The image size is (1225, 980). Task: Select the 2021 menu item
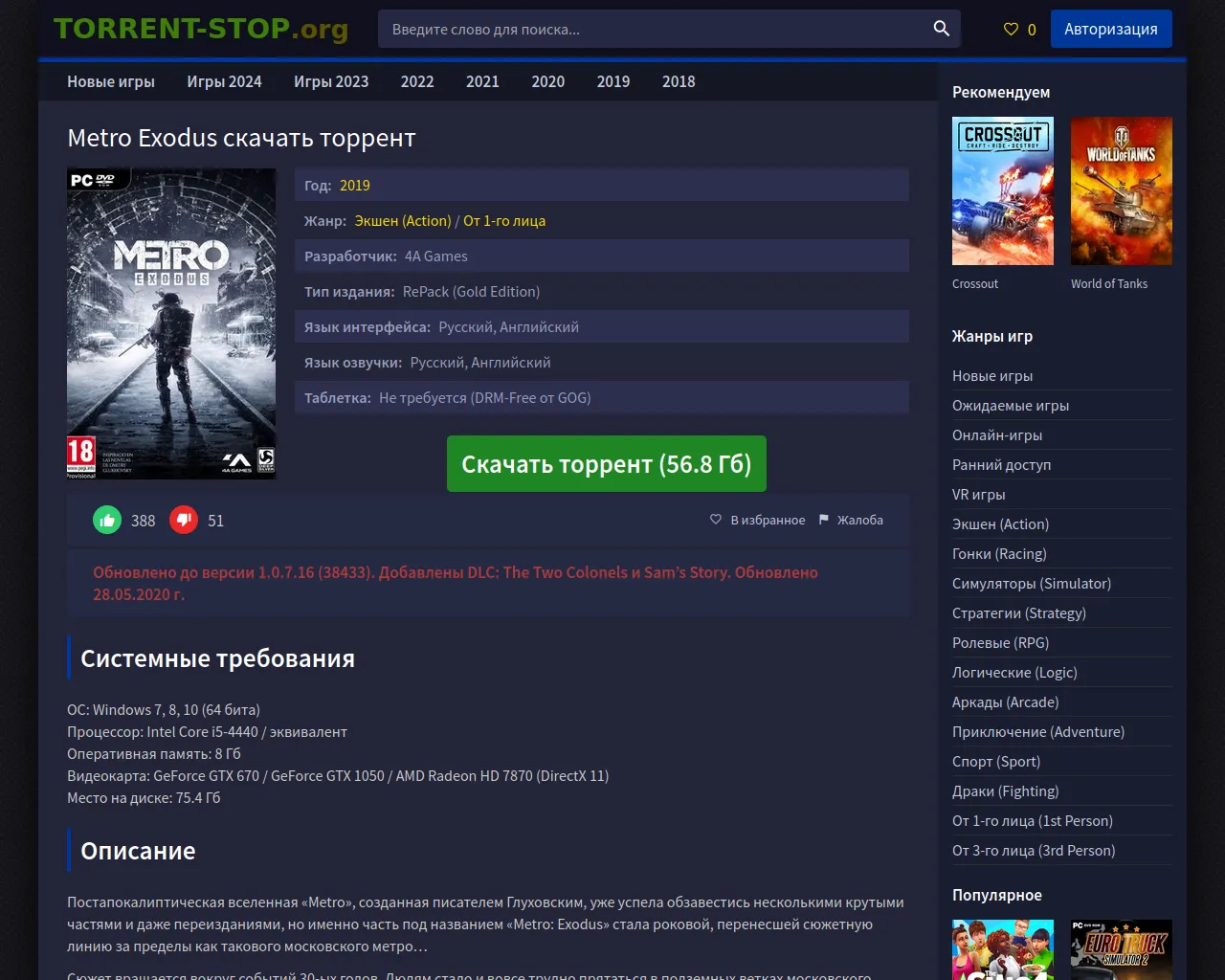(x=482, y=81)
